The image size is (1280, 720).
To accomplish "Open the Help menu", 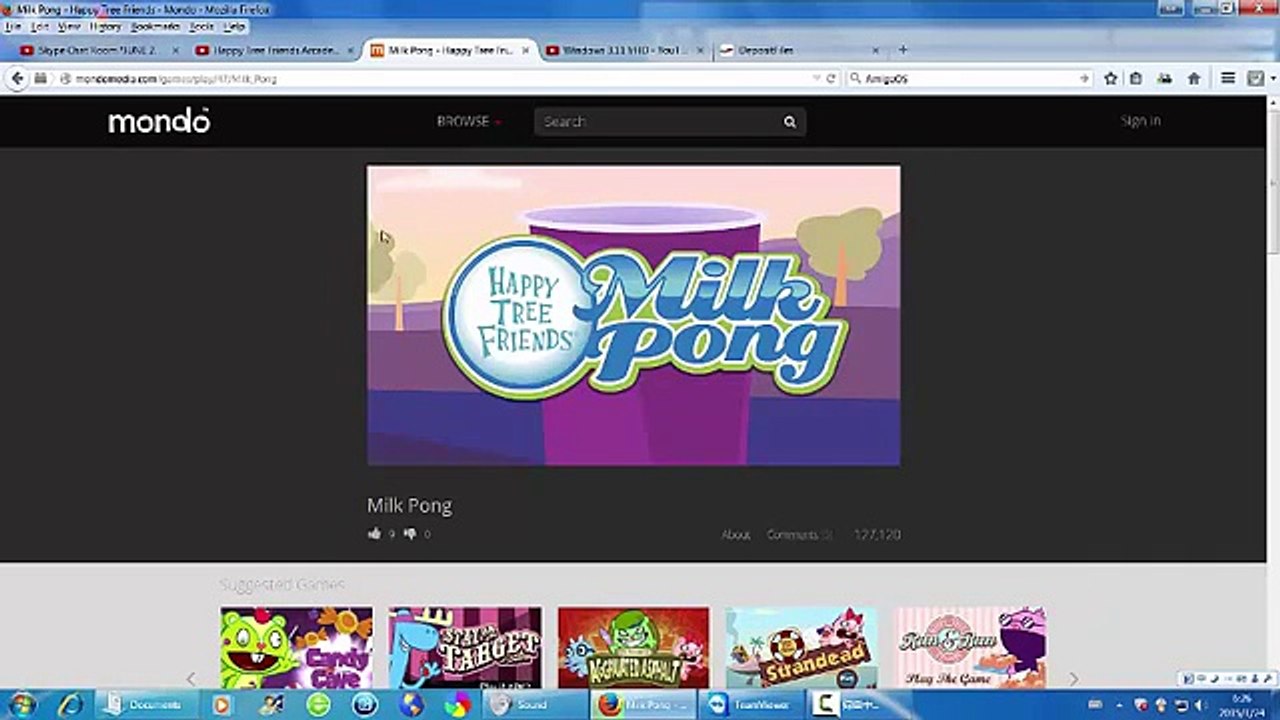I will pyautogui.click(x=234, y=27).
